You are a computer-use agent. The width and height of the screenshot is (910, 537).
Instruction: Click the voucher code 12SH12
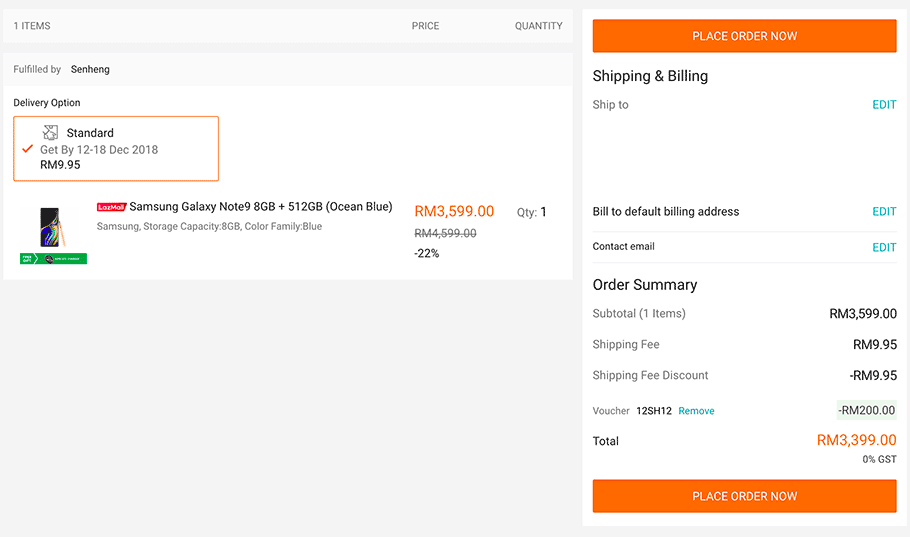[654, 411]
